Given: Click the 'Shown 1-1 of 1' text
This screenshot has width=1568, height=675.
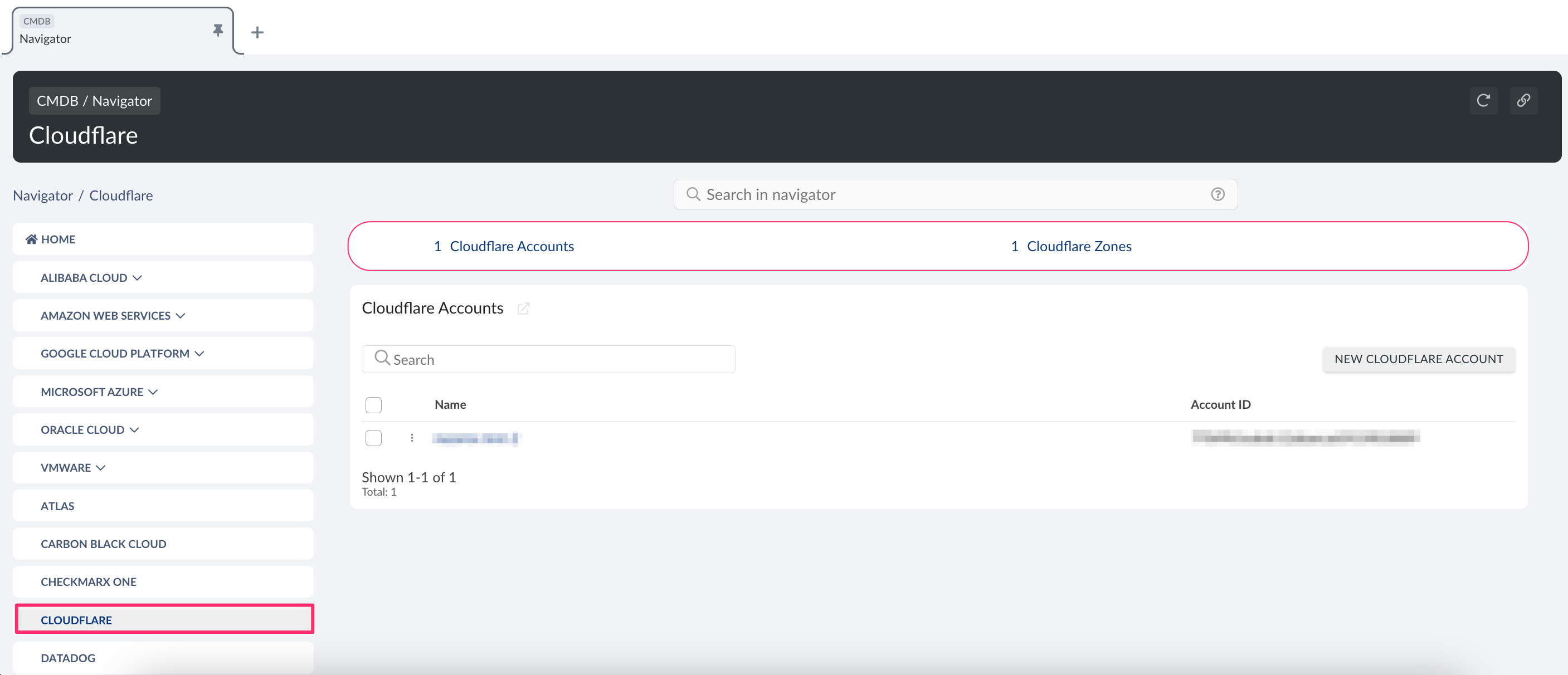Looking at the screenshot, I should click(408, 477).
